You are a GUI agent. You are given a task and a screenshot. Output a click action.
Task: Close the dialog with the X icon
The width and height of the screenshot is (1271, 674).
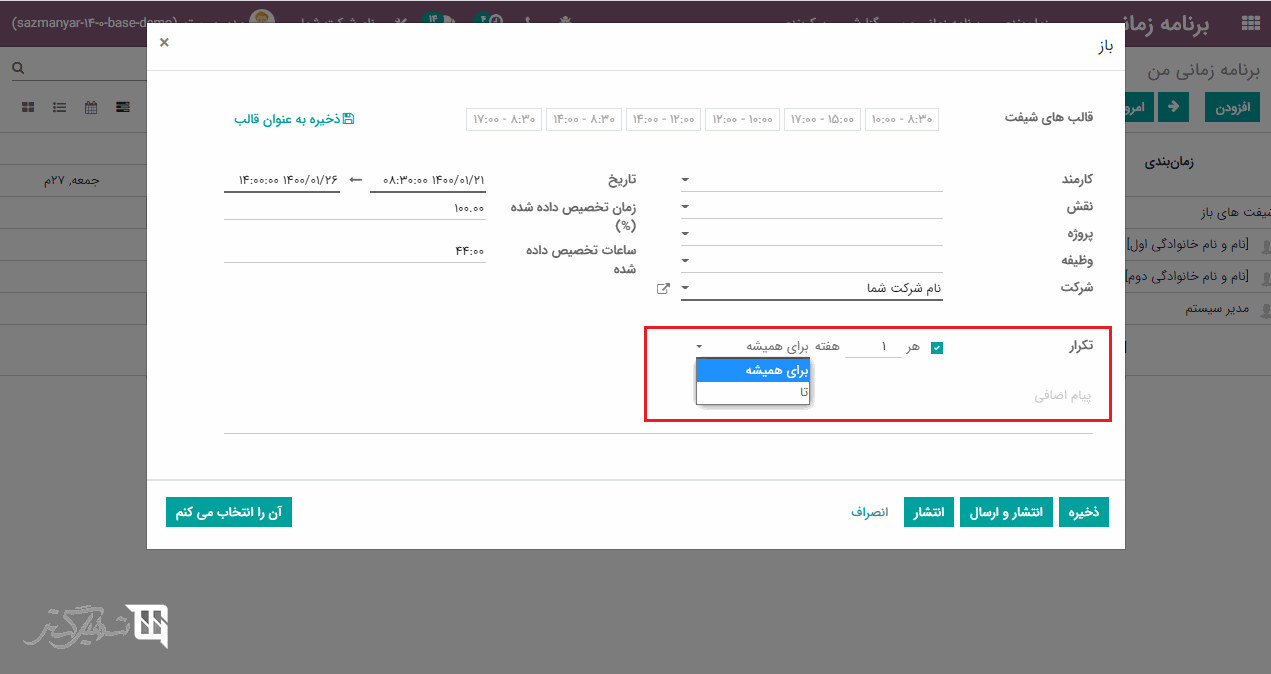click(164, 42)
